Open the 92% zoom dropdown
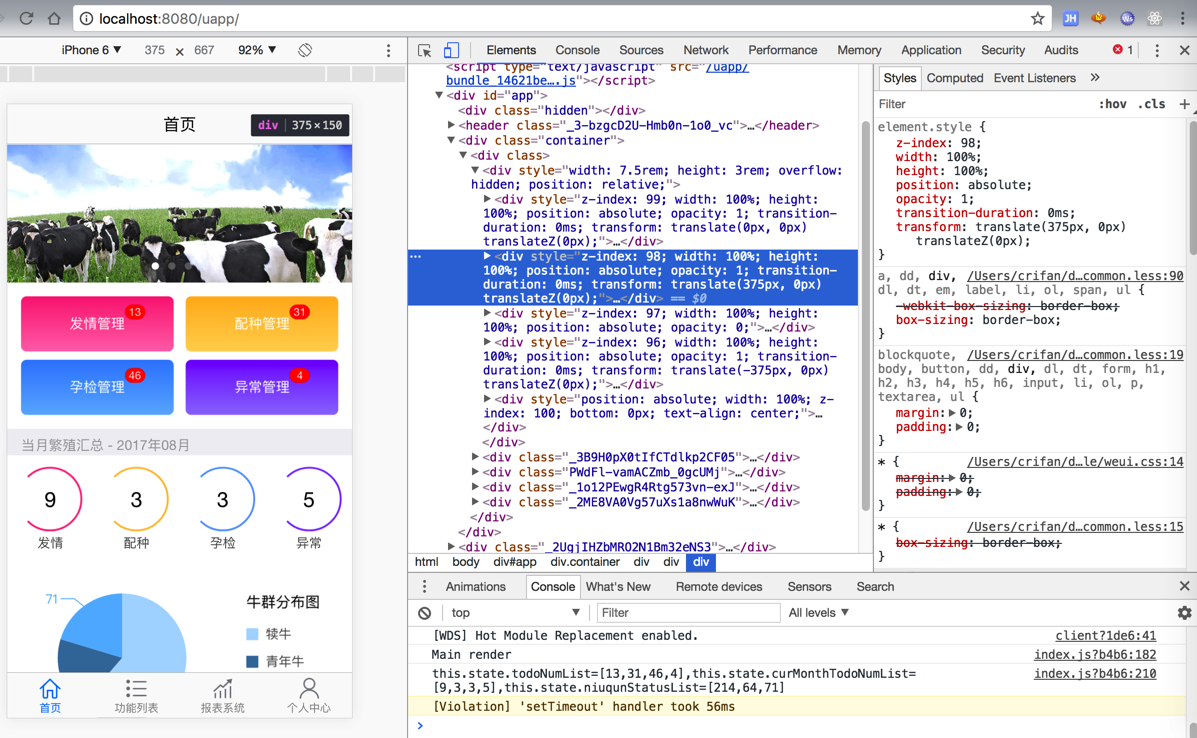 tap(256, 50)
